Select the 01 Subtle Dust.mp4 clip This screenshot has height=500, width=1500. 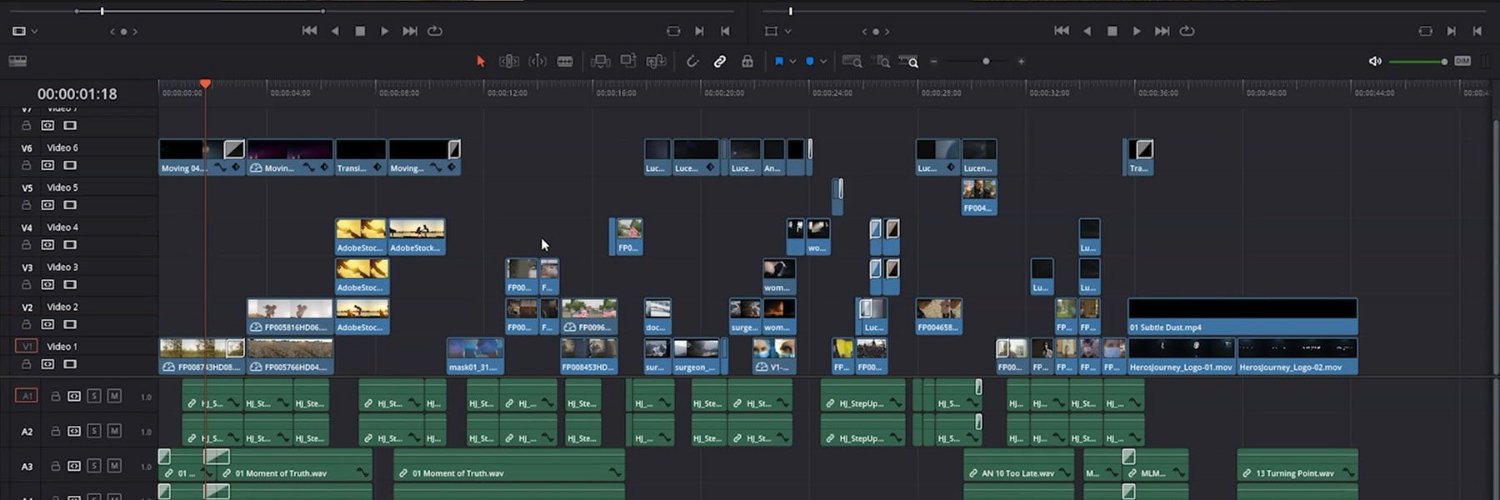pyautogui.click(x=1243, y=316)
